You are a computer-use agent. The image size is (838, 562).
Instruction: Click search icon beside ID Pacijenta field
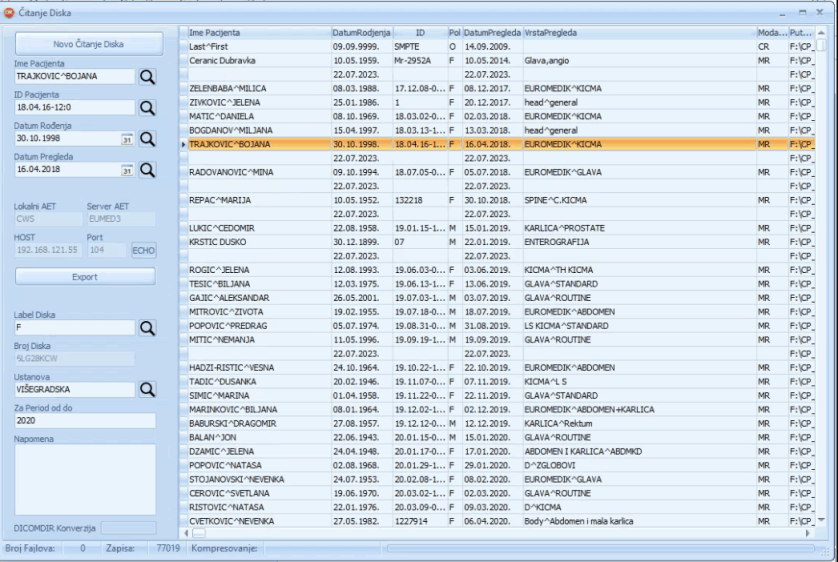[147, 107]
